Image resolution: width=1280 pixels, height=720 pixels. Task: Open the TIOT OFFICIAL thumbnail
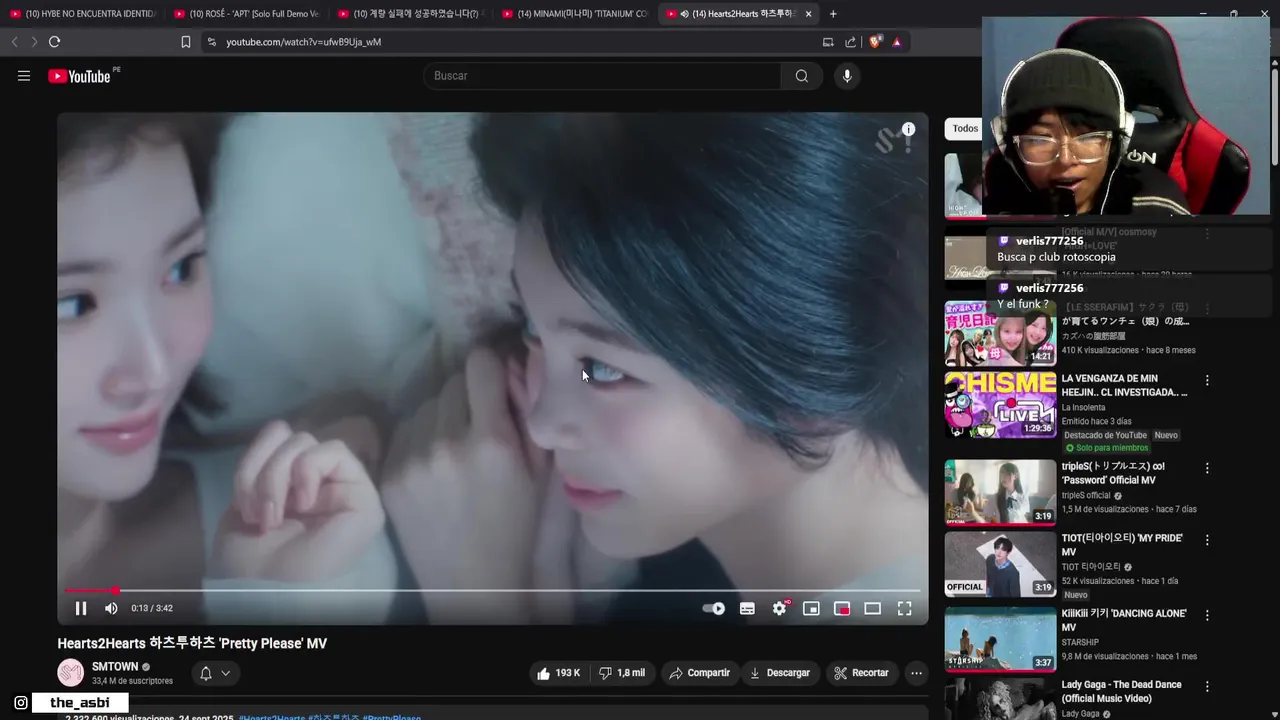[x=1000, y=564]
